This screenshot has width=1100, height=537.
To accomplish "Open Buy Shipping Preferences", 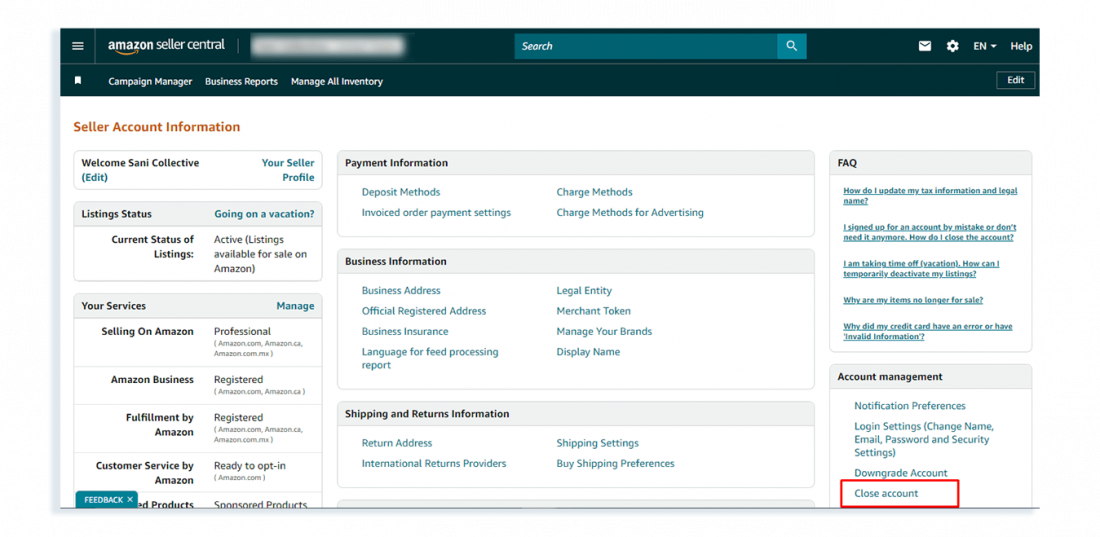I will tap(615, 463).
